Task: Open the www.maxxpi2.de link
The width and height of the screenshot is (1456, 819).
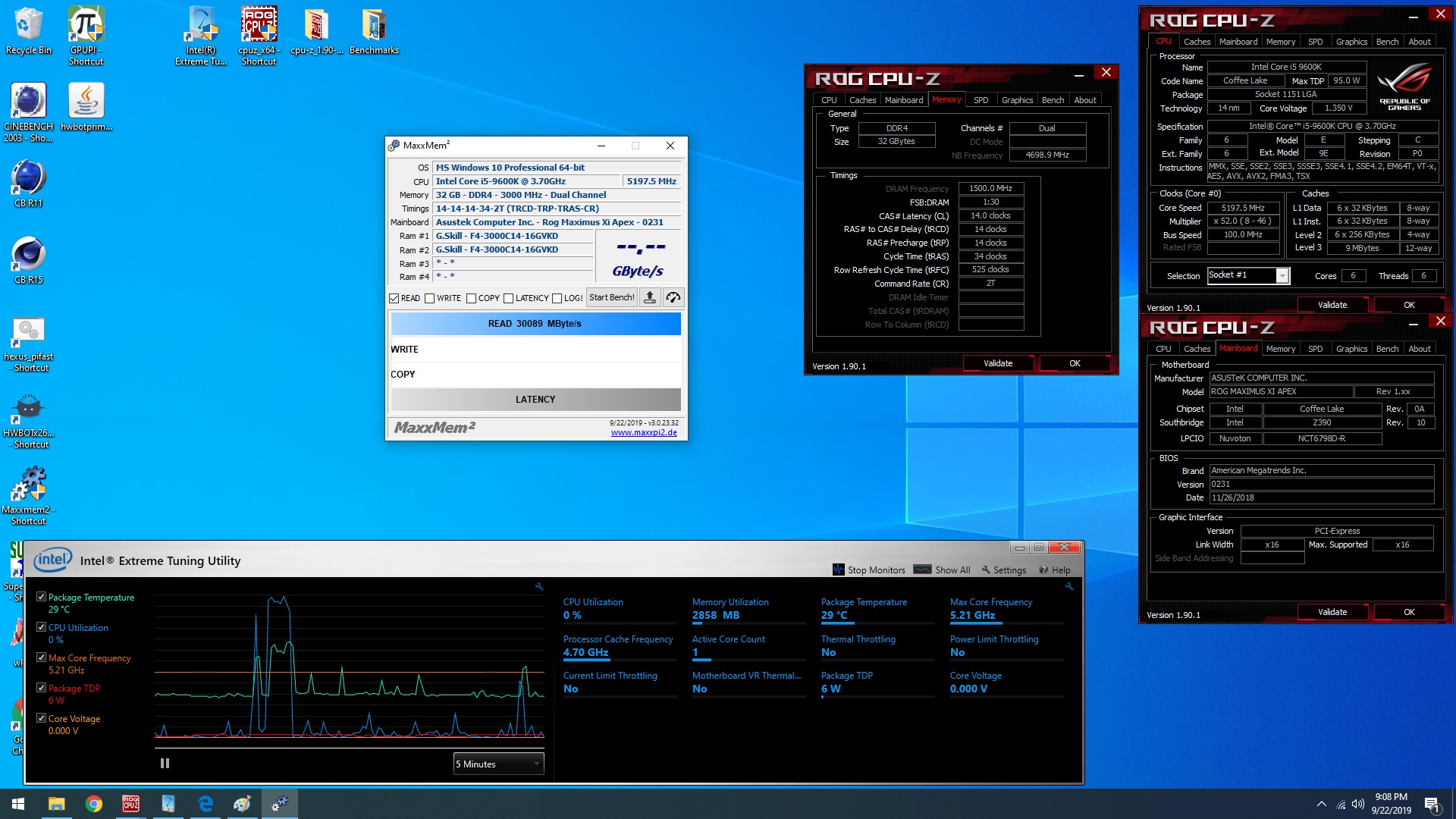Action: tap(644, 433)
